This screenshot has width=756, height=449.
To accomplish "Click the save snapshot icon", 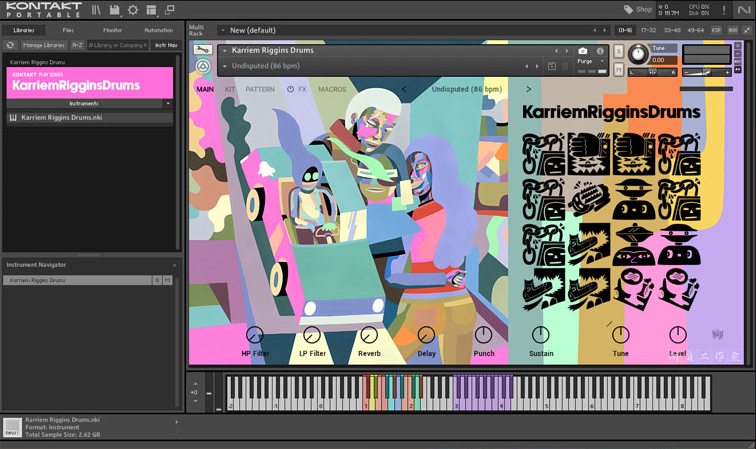I will point(552,66).
